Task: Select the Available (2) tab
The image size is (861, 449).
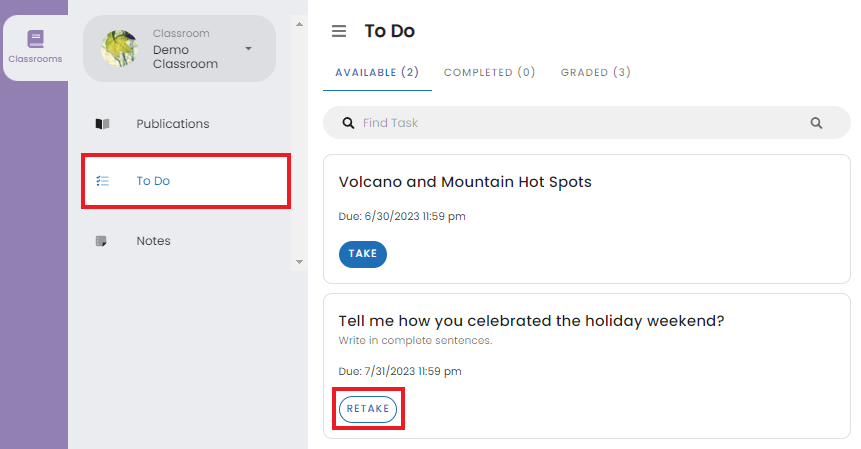Action: (x=377, y=72)
